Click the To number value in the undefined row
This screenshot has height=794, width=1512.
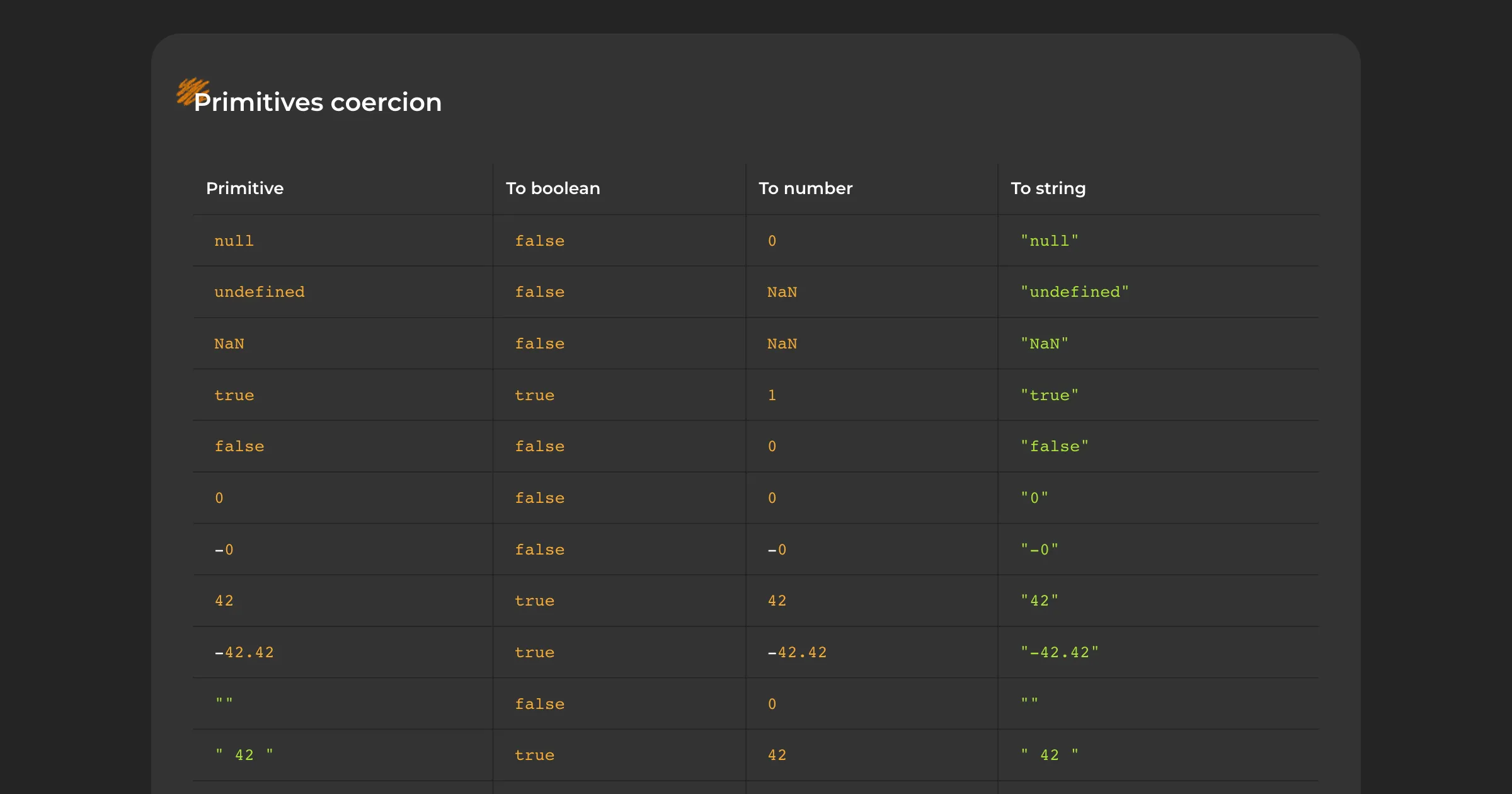coord(782,292)
